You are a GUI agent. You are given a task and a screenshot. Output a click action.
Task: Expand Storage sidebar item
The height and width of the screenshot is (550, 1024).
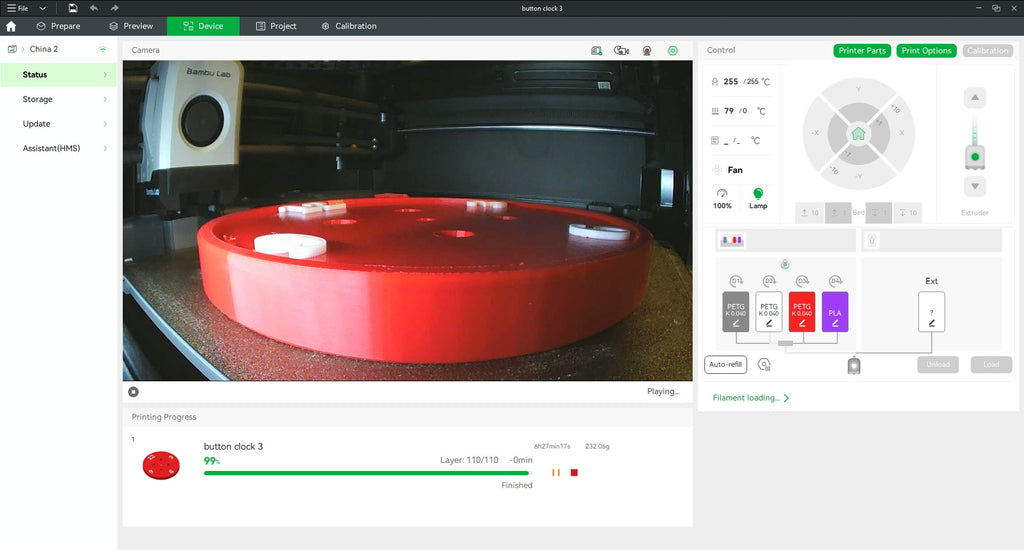[59, 99]
